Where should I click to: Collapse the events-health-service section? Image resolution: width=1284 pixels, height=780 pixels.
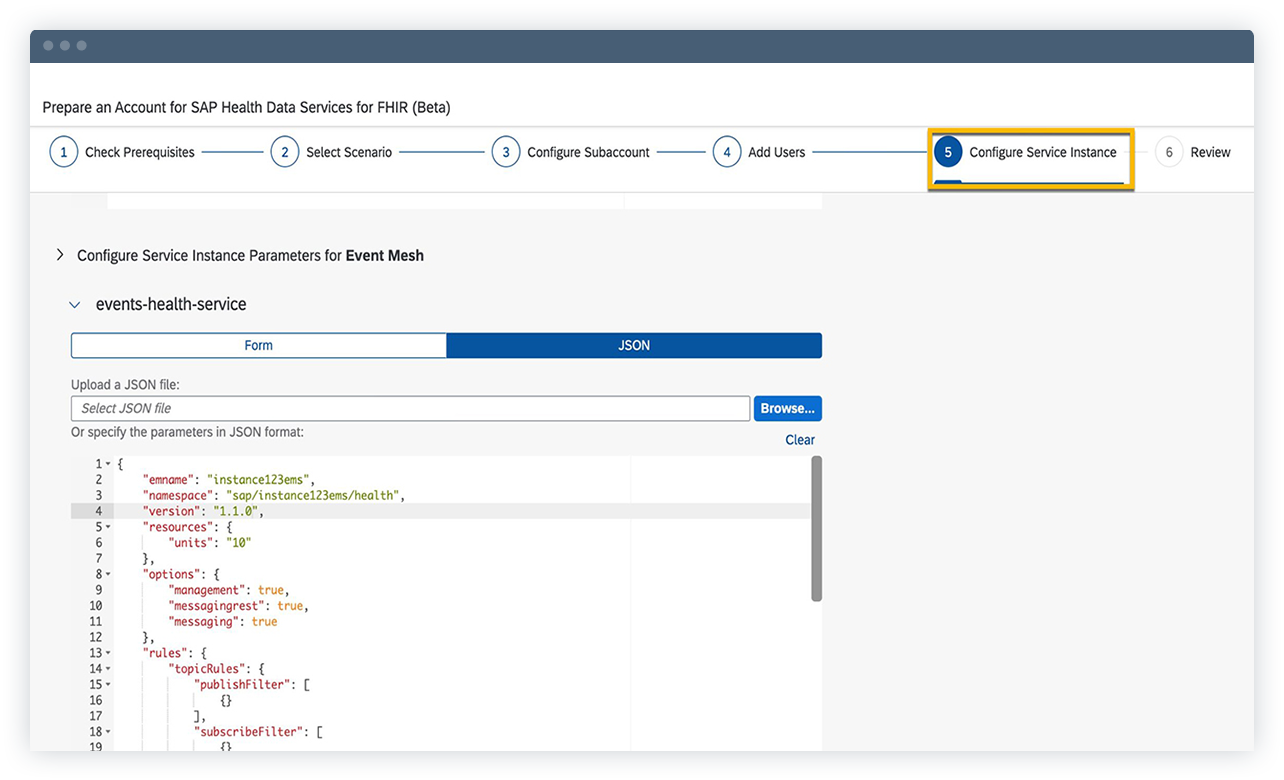[x=74, y=304]
